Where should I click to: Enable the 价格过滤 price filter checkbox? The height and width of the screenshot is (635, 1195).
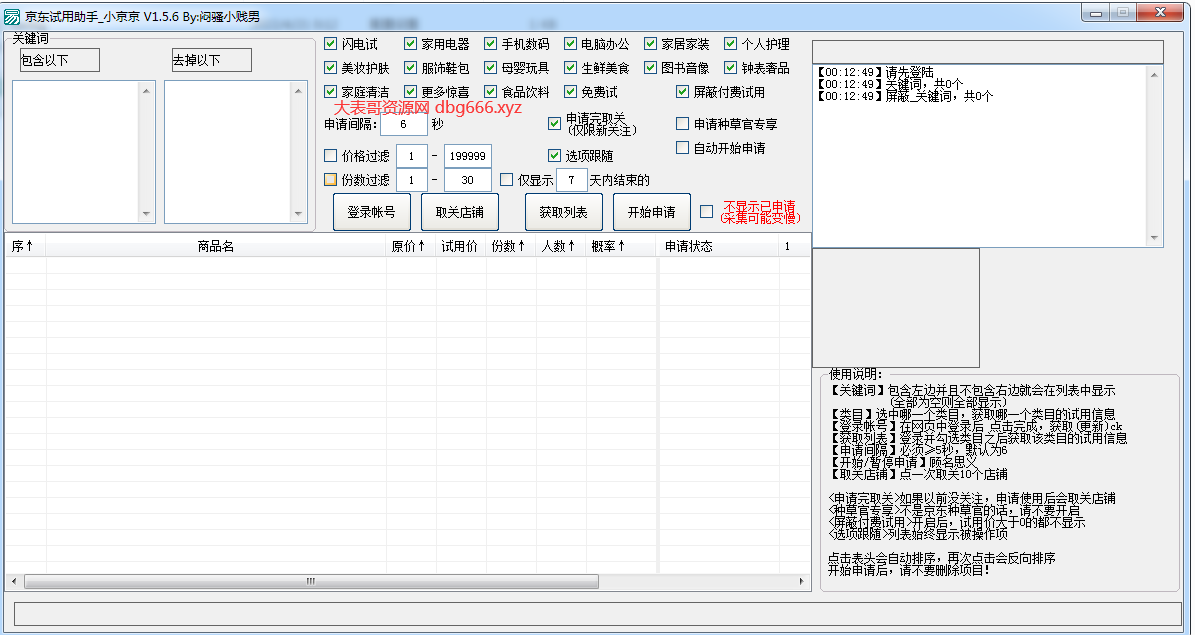pos(331,156)
